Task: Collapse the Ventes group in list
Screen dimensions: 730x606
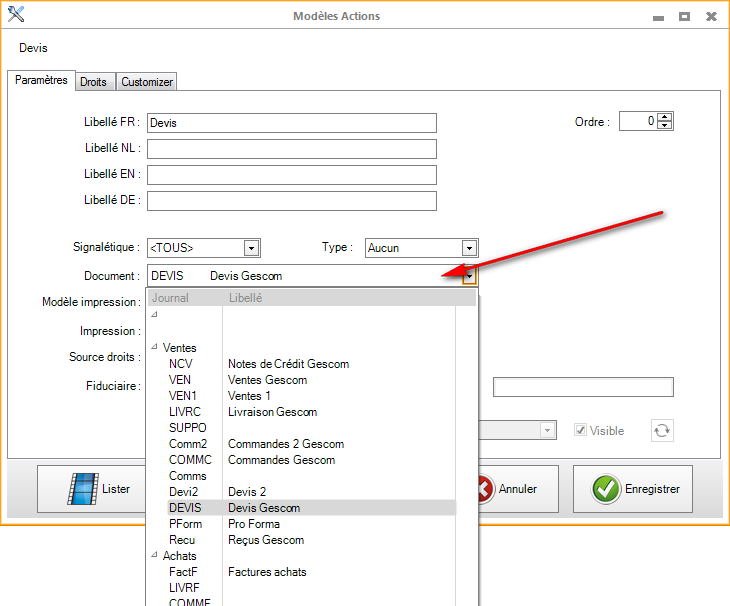Action: click(x=155, y=348)
